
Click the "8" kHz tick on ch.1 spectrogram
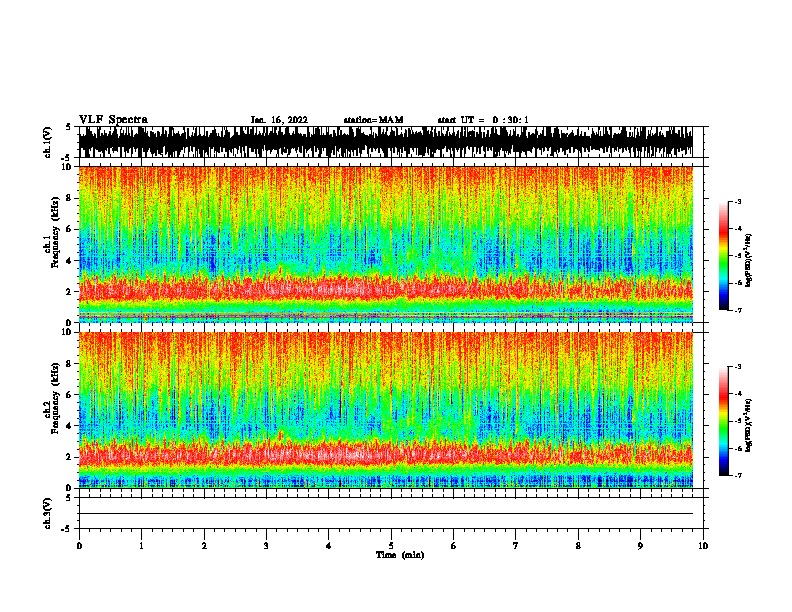coord(69,198)
